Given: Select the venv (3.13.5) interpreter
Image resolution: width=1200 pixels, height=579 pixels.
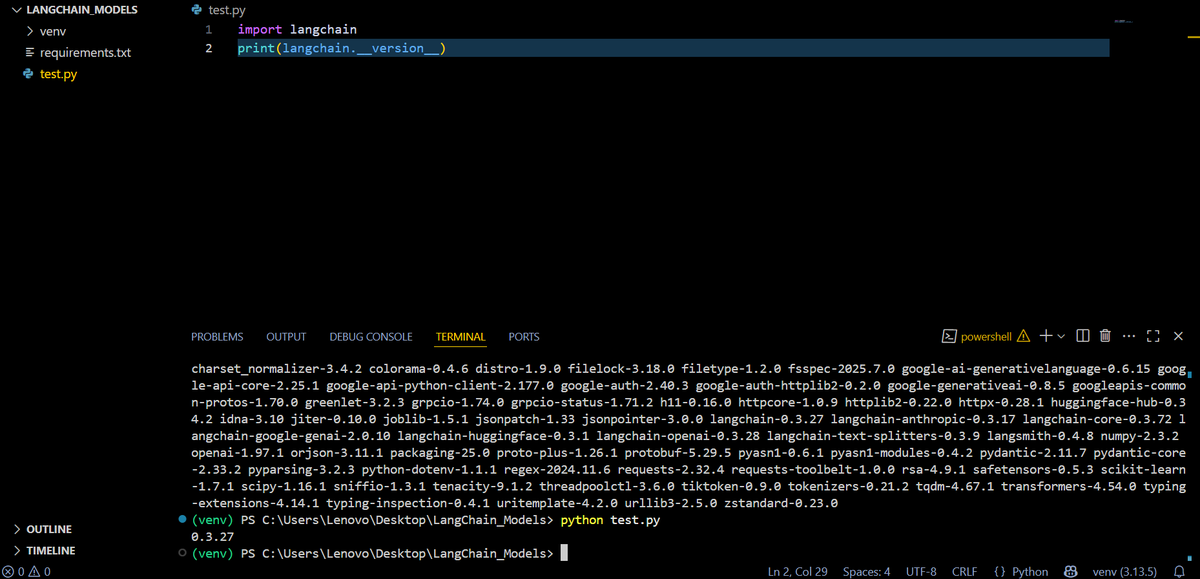Looking at the screenshot, I should tap(1124, 571).
